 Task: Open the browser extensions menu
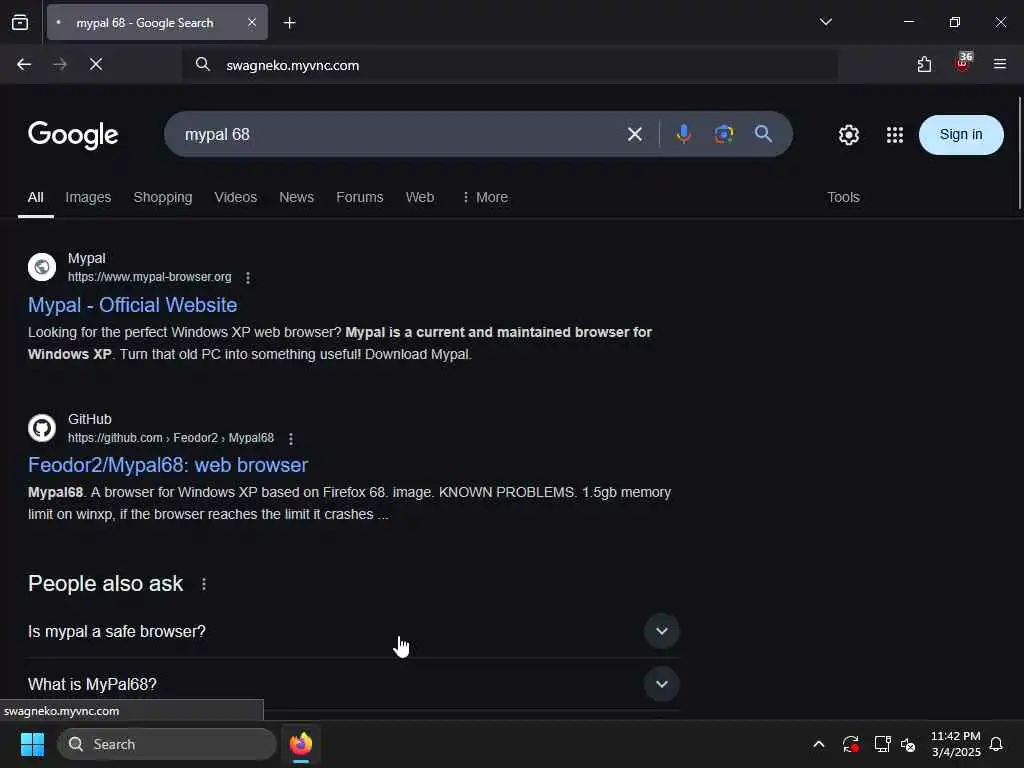click(924, 64)
